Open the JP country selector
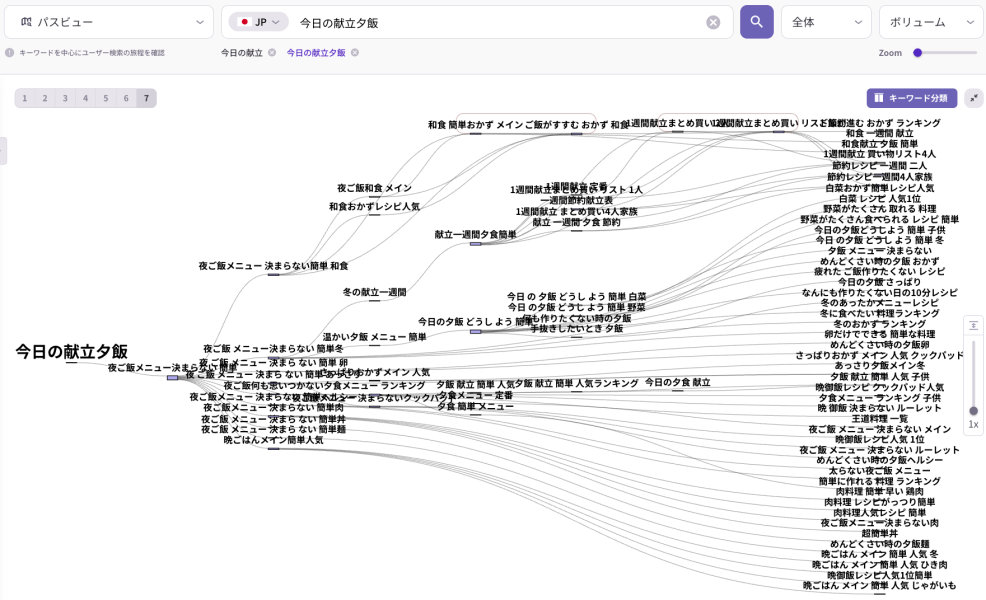 pos(258,22)
